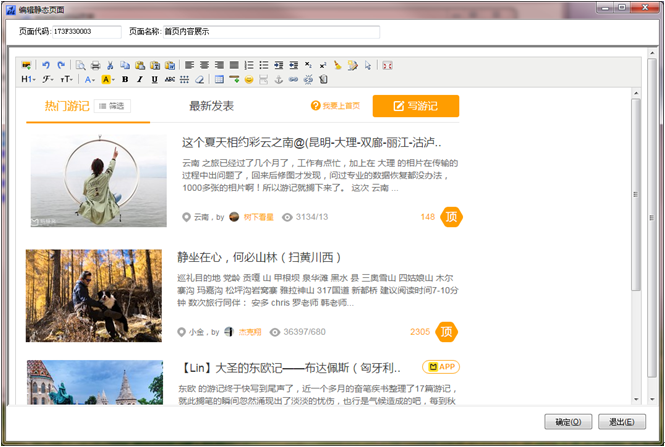Viewport: 665px width, 447px height.
Task: Paste from Word icon
Action: 170,65
